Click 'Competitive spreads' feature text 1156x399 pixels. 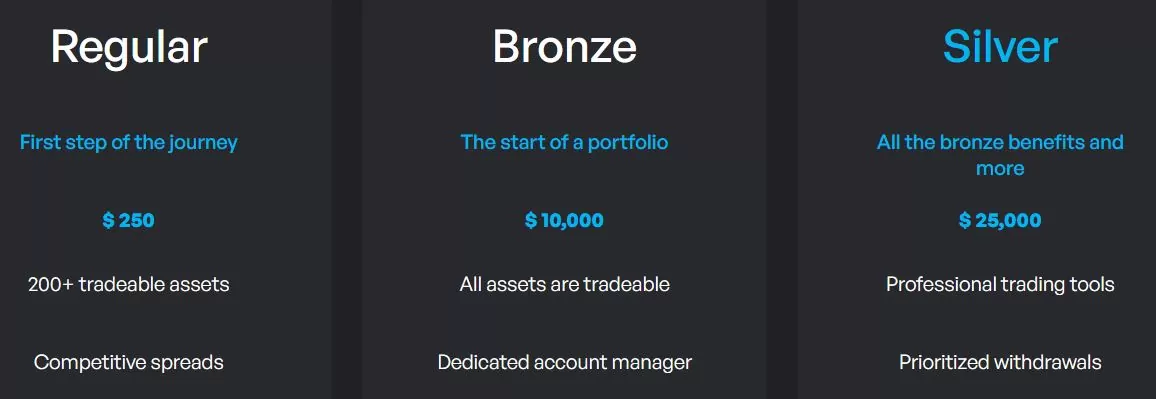pos(129,362)
